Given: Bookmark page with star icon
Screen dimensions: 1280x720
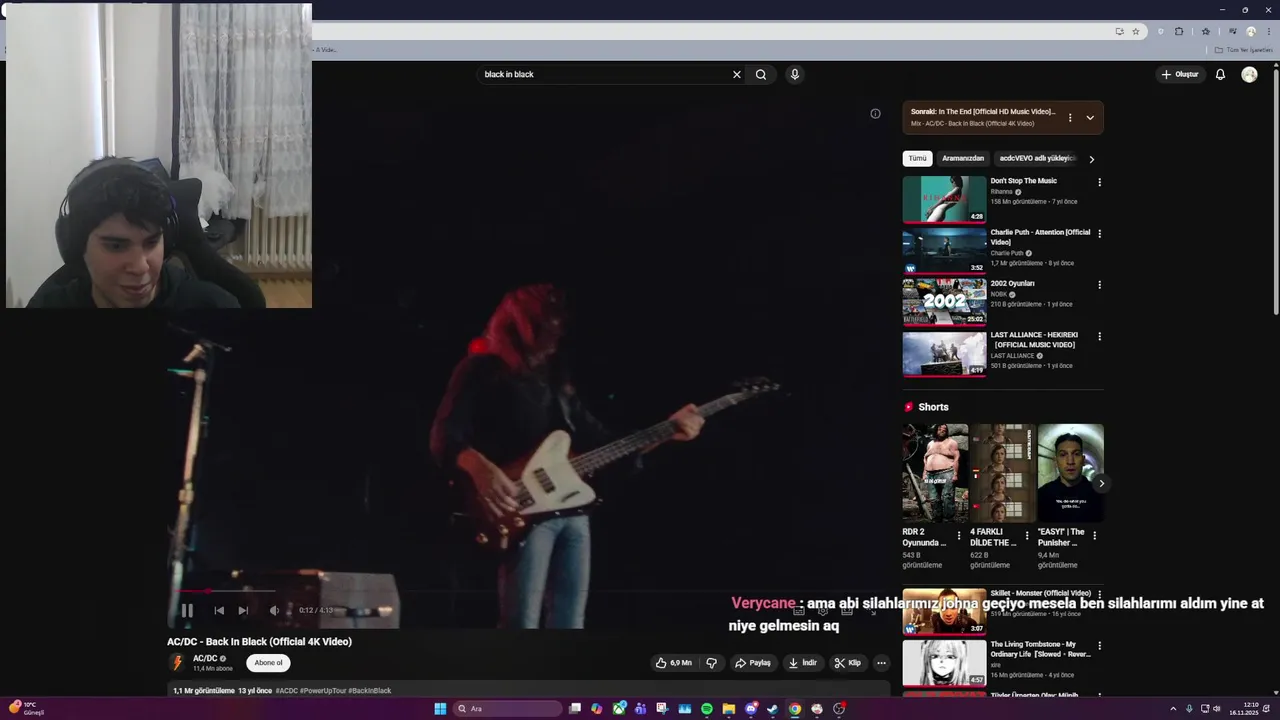Looking at the screenshot, I should coord(1135,31).
